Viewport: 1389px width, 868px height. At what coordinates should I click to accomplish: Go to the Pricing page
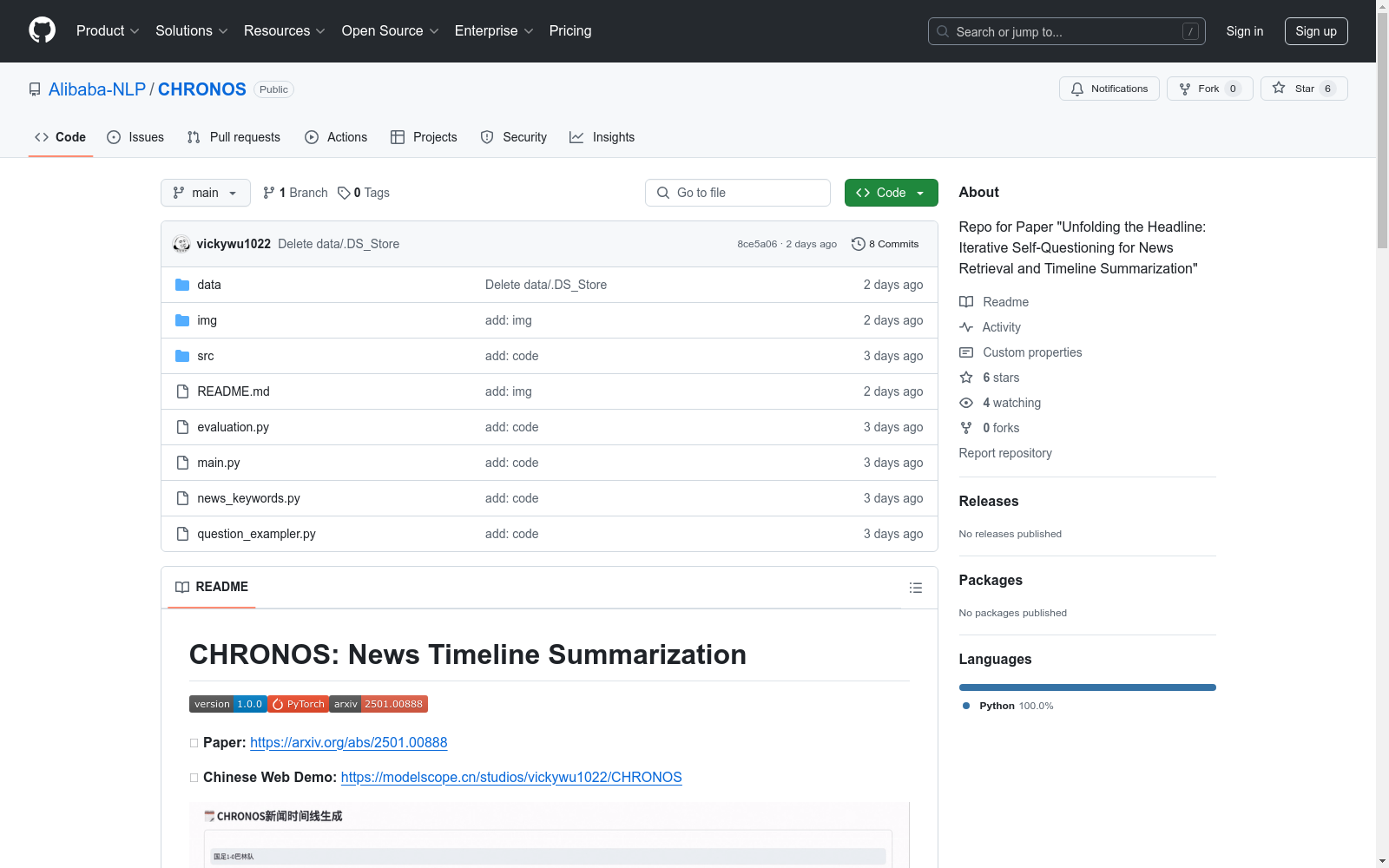pos(570,31)
